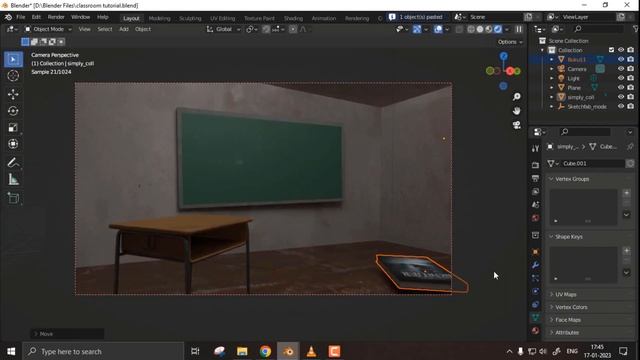The image size is (640, 360).
Task: Pick the Rotate tool
Action: coord(13,111)
